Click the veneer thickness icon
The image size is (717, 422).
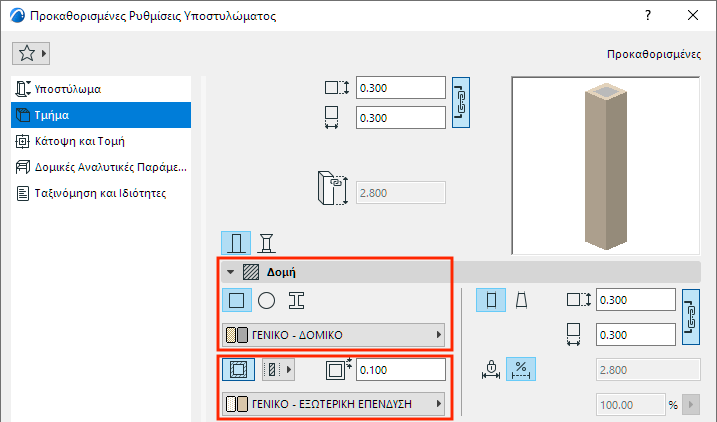click(x=339, y=369)
